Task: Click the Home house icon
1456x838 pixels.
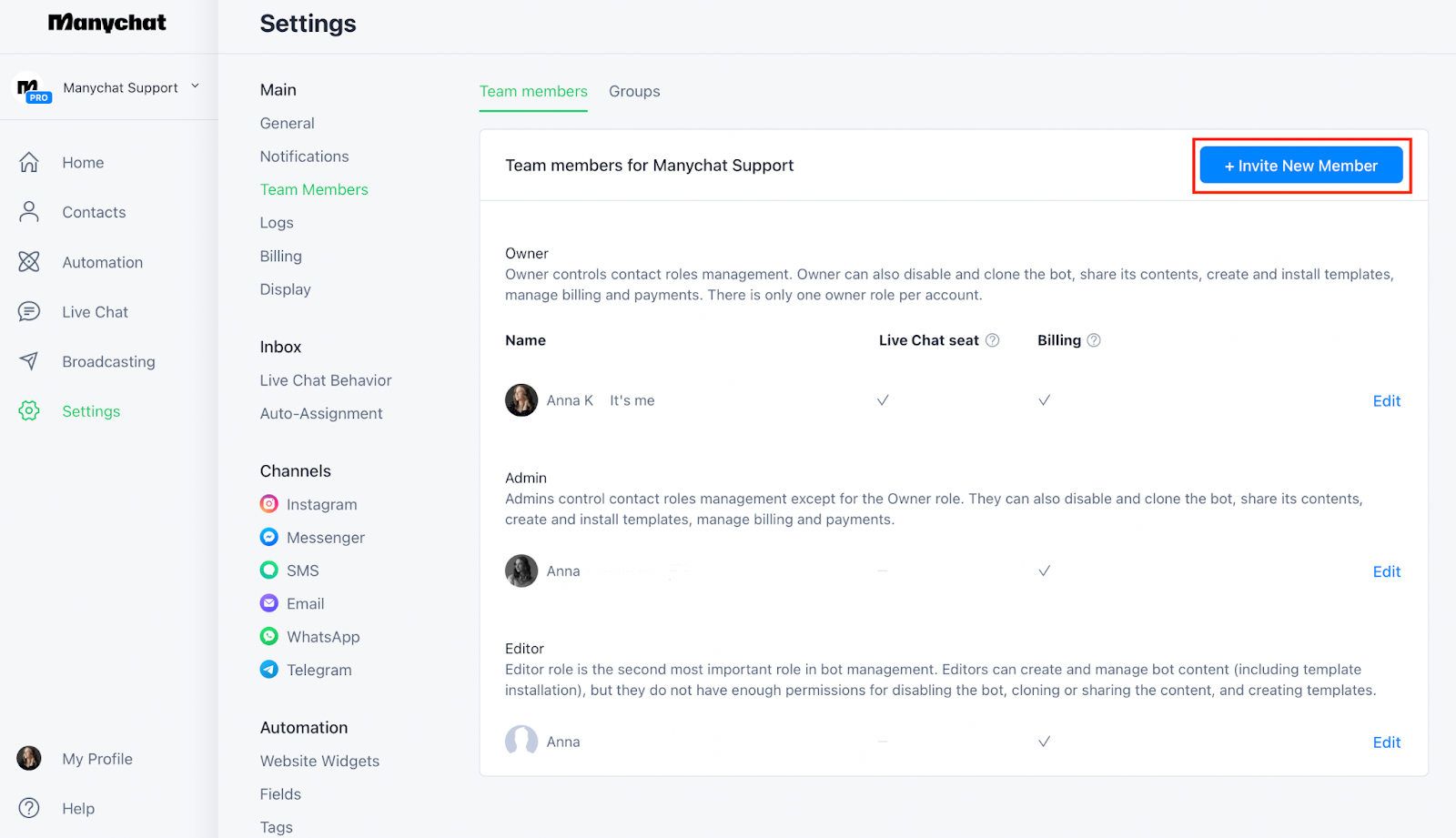Action: click(x=29, y=162)
